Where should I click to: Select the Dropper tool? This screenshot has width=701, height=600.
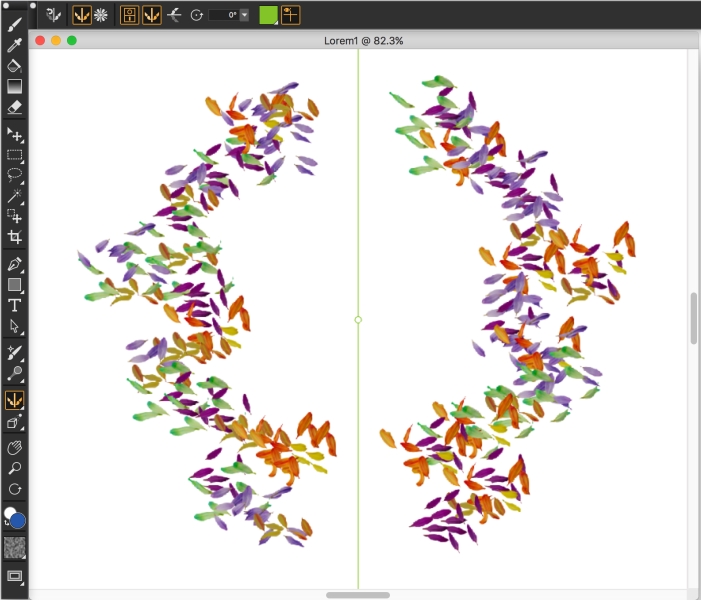point(15,45)
